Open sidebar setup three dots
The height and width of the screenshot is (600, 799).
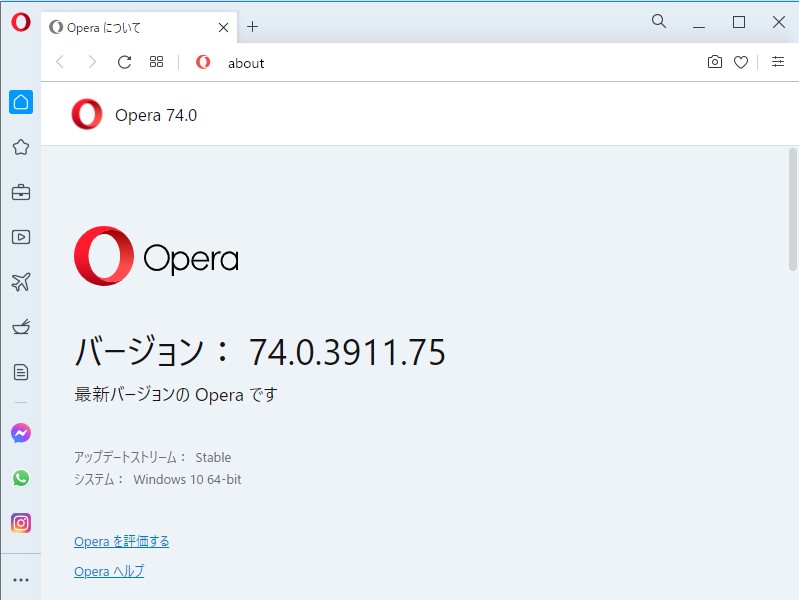pyautogui.click(x=21, y=580)
